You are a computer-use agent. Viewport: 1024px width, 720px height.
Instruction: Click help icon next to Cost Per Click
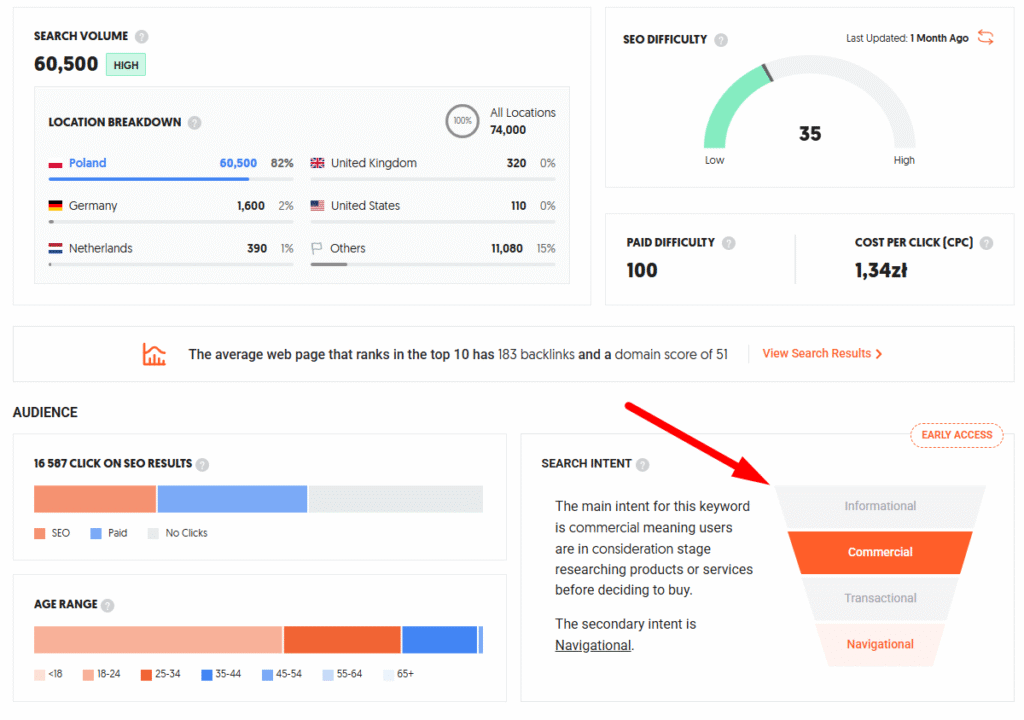coord(986,243)
